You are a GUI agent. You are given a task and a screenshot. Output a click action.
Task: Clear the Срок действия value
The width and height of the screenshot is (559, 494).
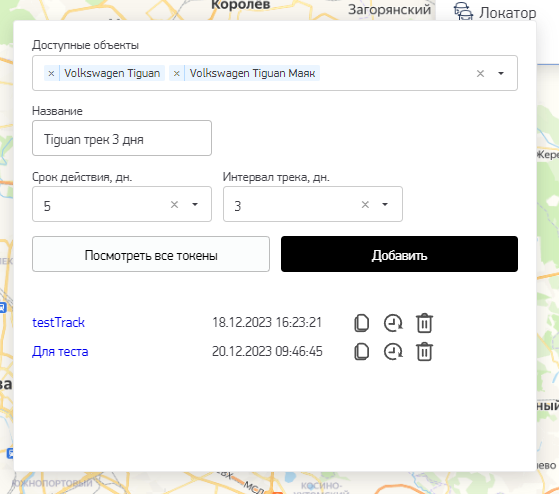174,205
